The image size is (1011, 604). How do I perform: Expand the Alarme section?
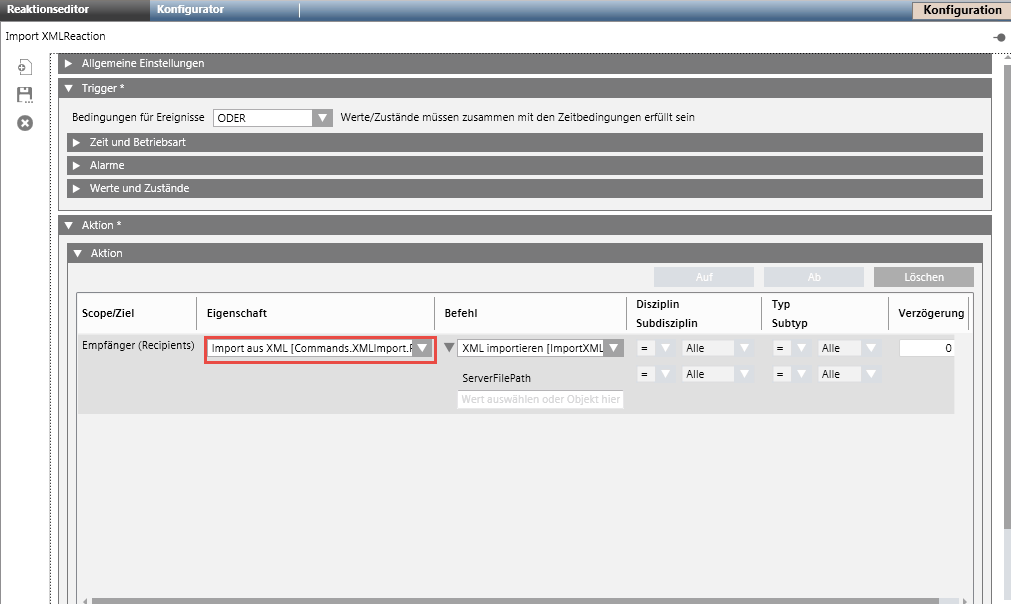click(x=77, y=165)
